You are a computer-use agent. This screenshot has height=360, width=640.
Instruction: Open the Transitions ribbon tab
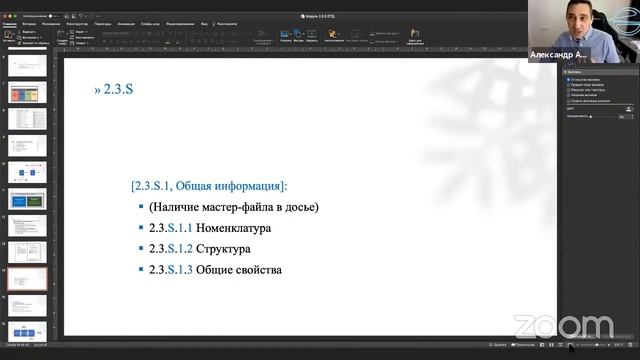point(102,24)
